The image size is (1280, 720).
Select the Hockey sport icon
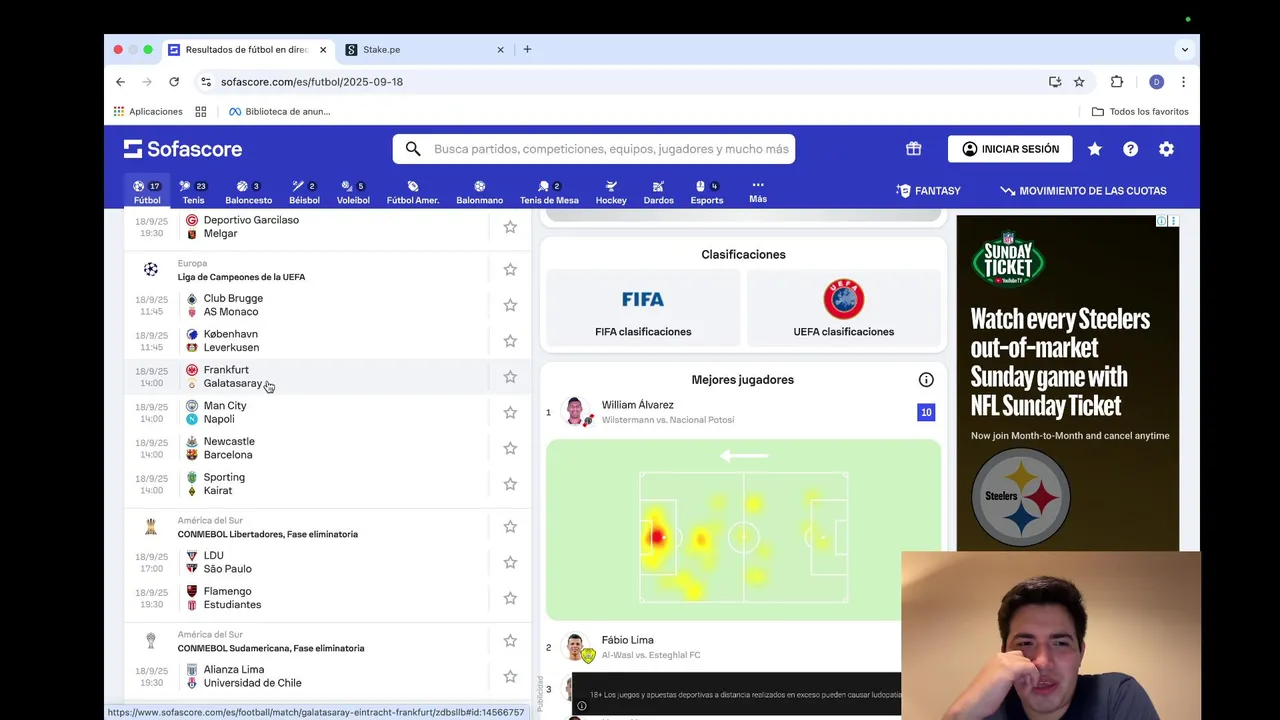coord(611,192)
